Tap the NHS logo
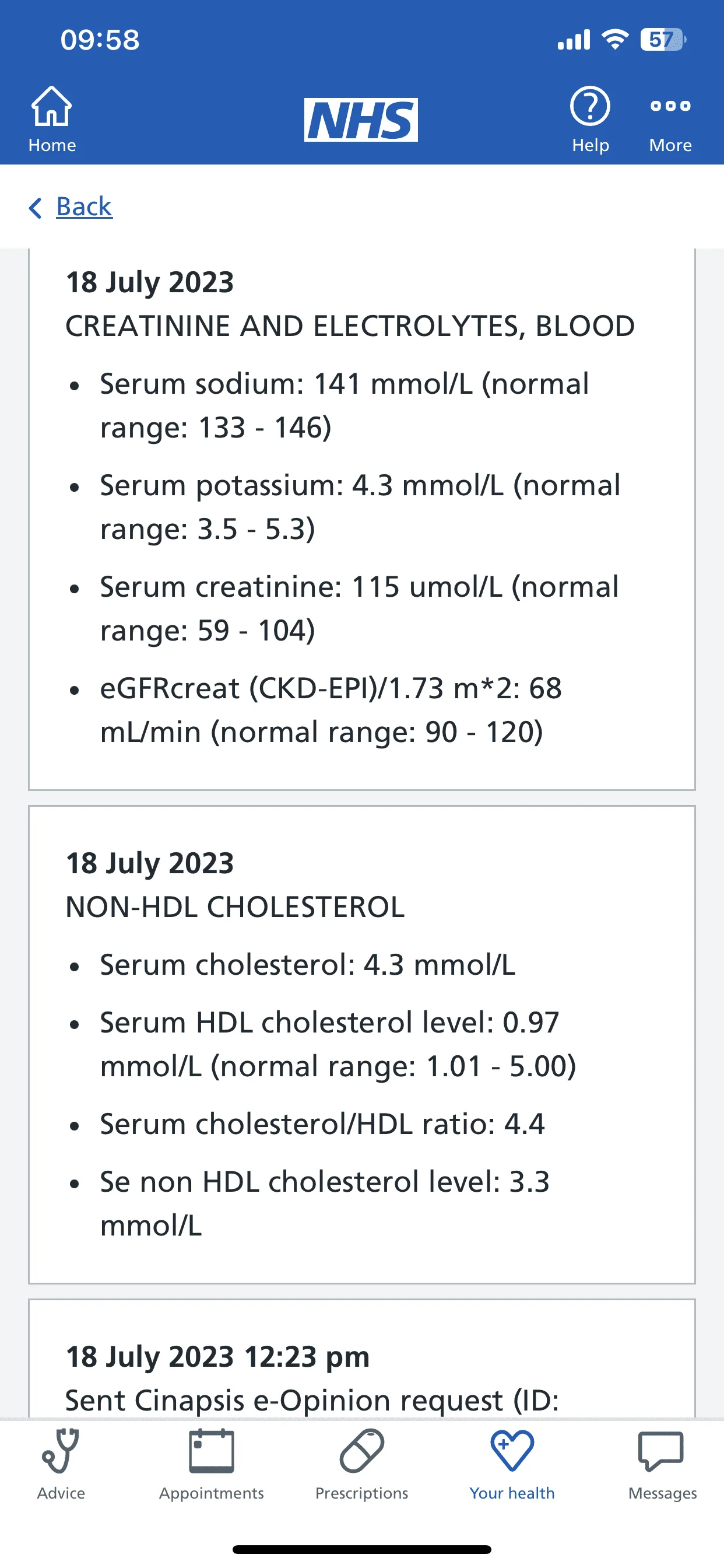Viewport: 724px width, 1568px height. click(x=361, y=120)
